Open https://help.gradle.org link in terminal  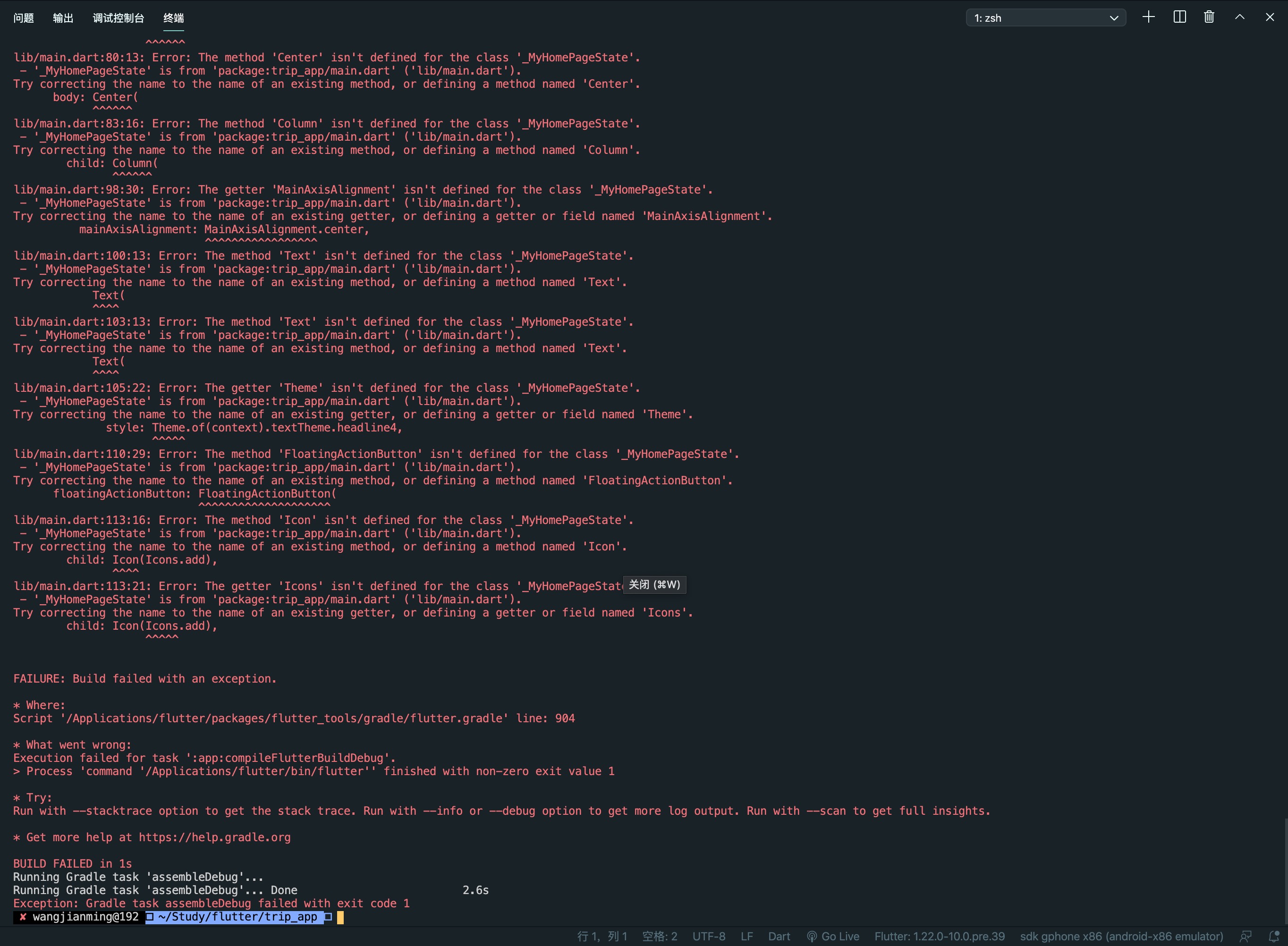click(214, 837)
